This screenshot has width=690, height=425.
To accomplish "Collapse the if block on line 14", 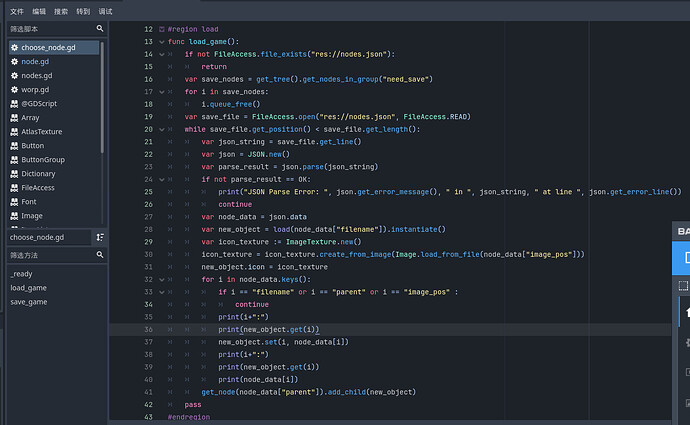I will click(x=161, y=55).
